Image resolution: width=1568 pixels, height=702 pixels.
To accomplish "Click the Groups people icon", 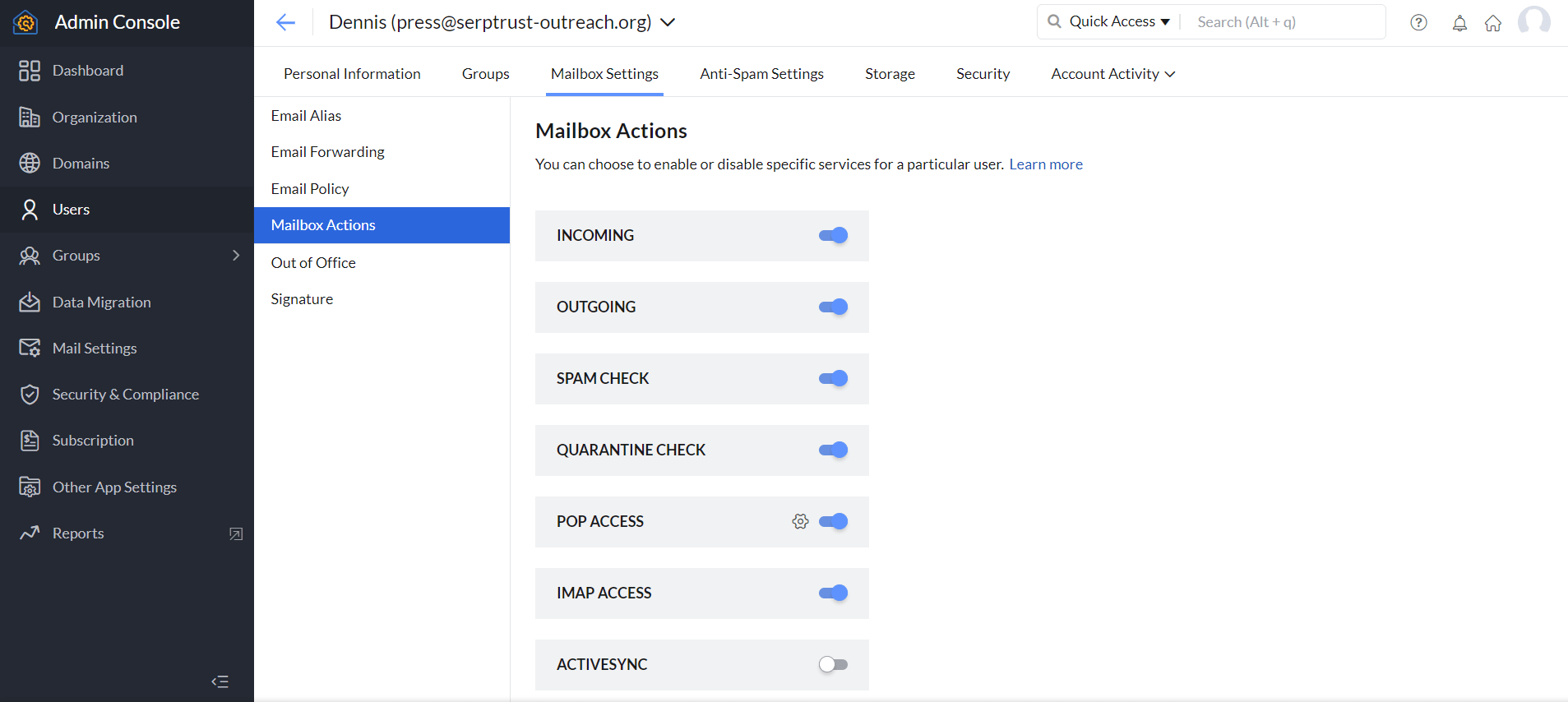I will click(30, 256).
